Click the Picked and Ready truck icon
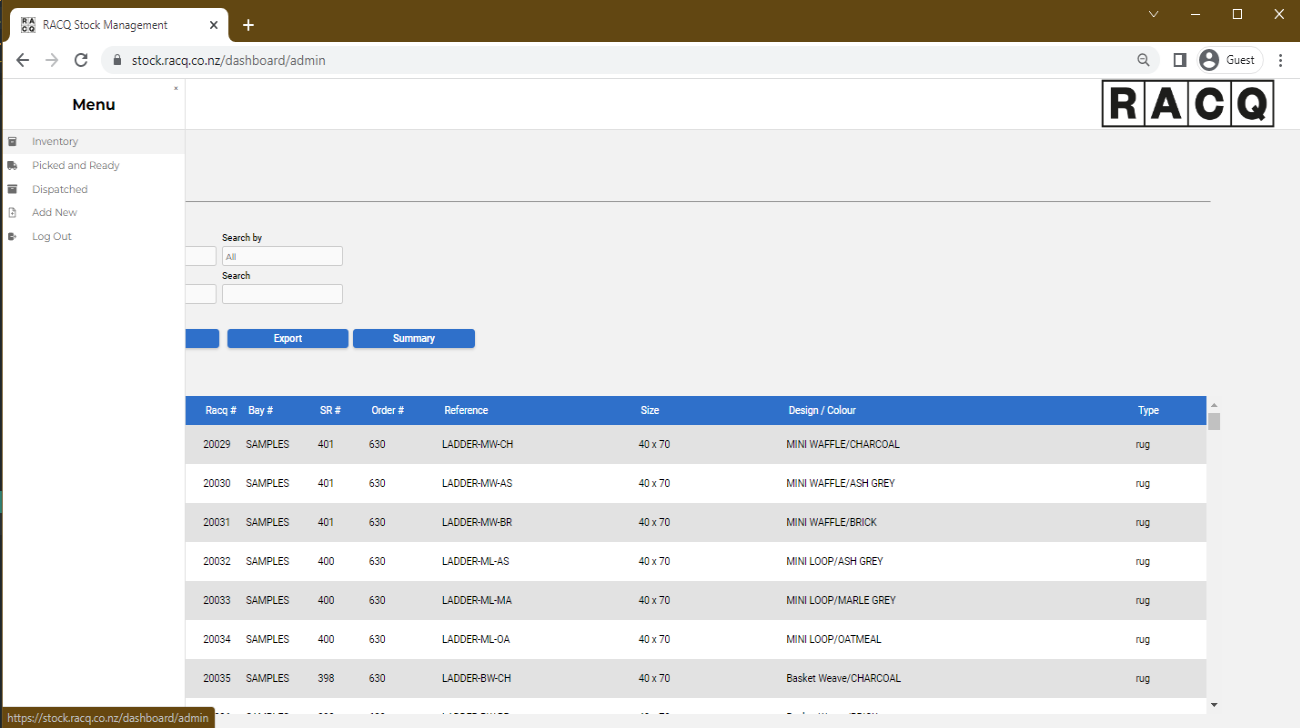 [12, 166]
